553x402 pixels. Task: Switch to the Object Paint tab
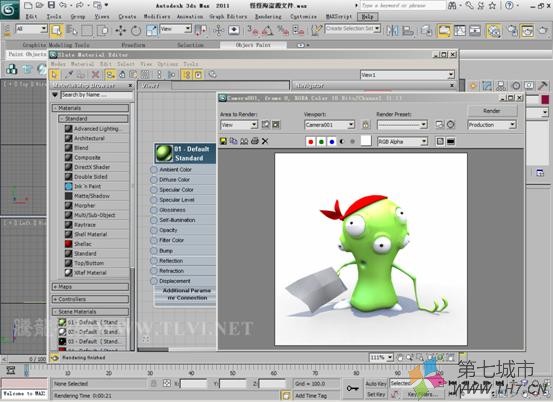click(x=253, y=45)
